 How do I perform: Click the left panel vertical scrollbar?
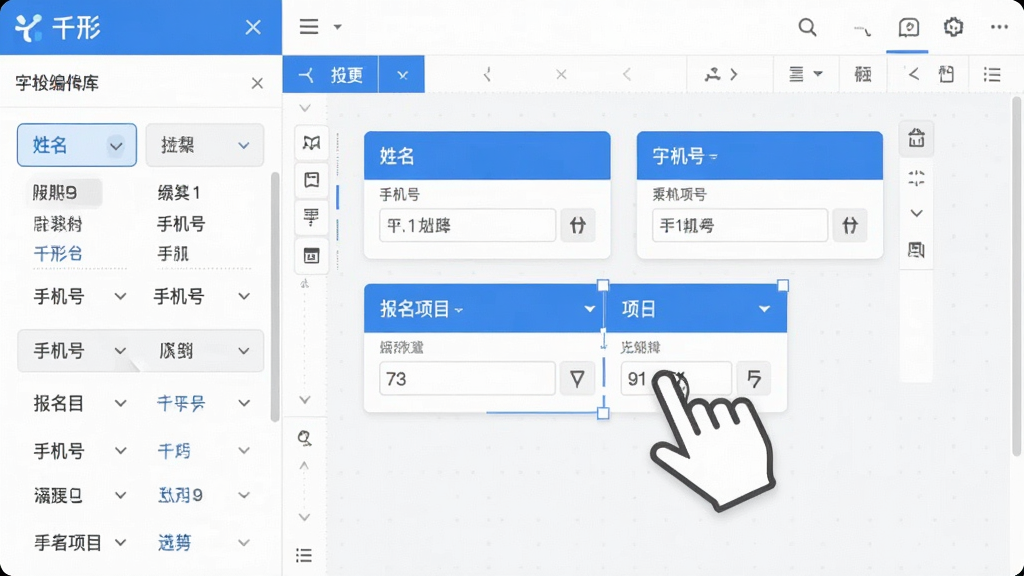tap(274, 297)
